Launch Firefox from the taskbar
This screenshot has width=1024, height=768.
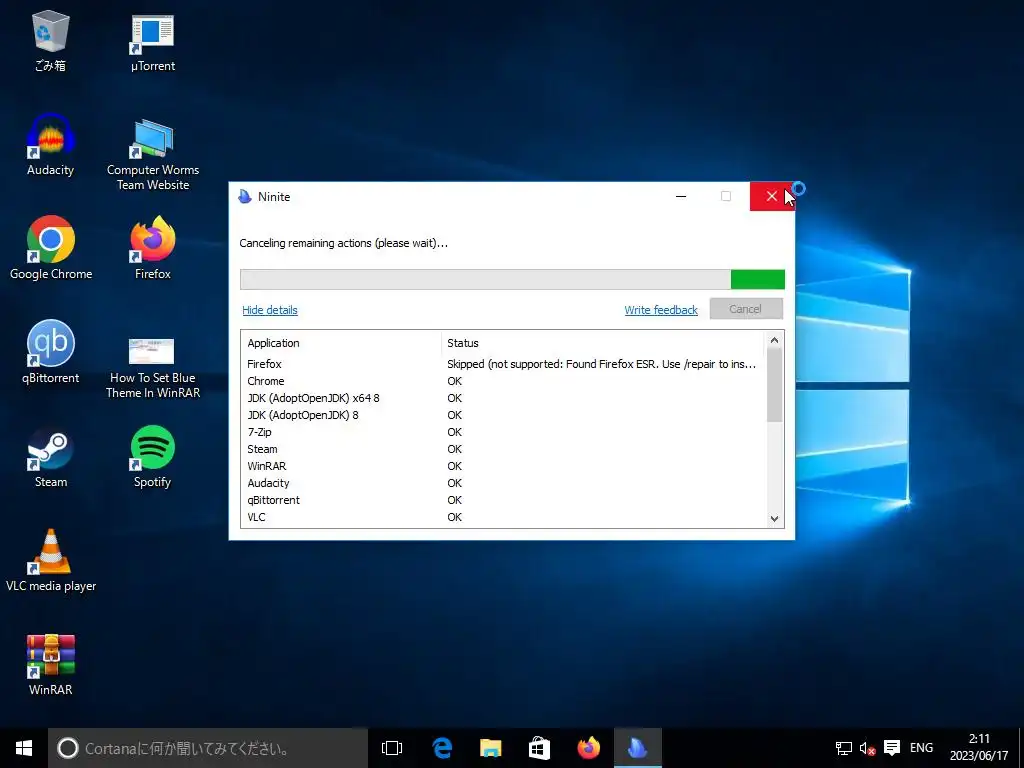pyautogui.click(x=588, y=748)
